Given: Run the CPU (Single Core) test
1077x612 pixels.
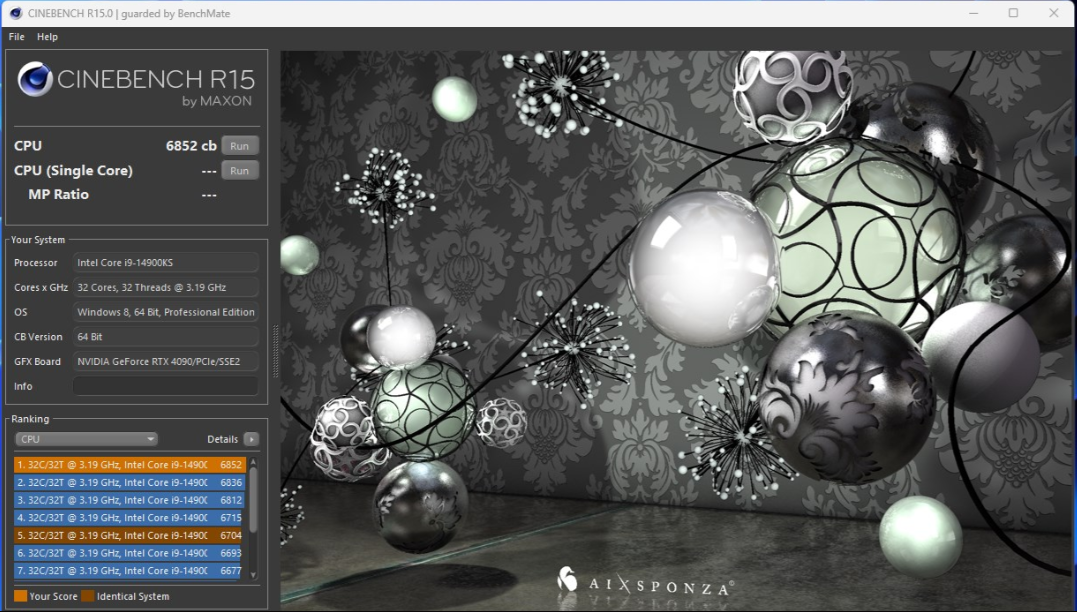Looking at the screenshot, I should coord(240,170).
